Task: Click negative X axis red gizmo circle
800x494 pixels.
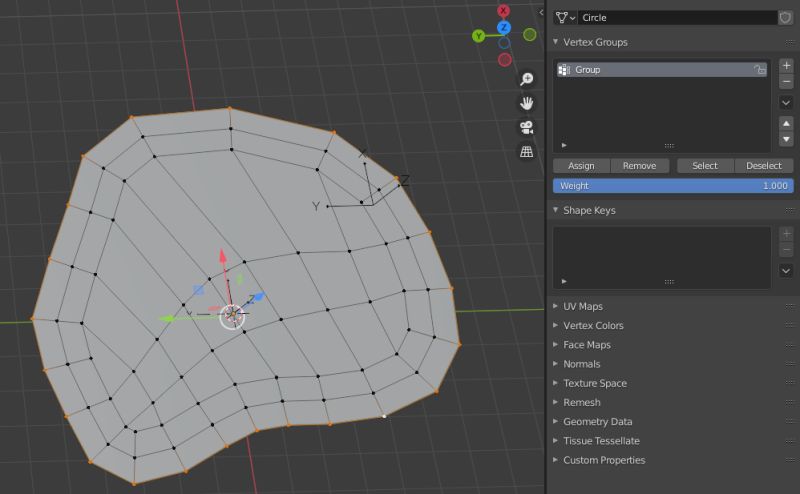Action: coord(505,60)
